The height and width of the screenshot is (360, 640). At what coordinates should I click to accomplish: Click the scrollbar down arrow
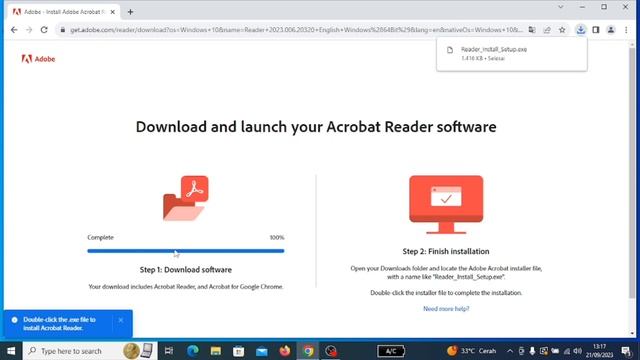(632, 333)
